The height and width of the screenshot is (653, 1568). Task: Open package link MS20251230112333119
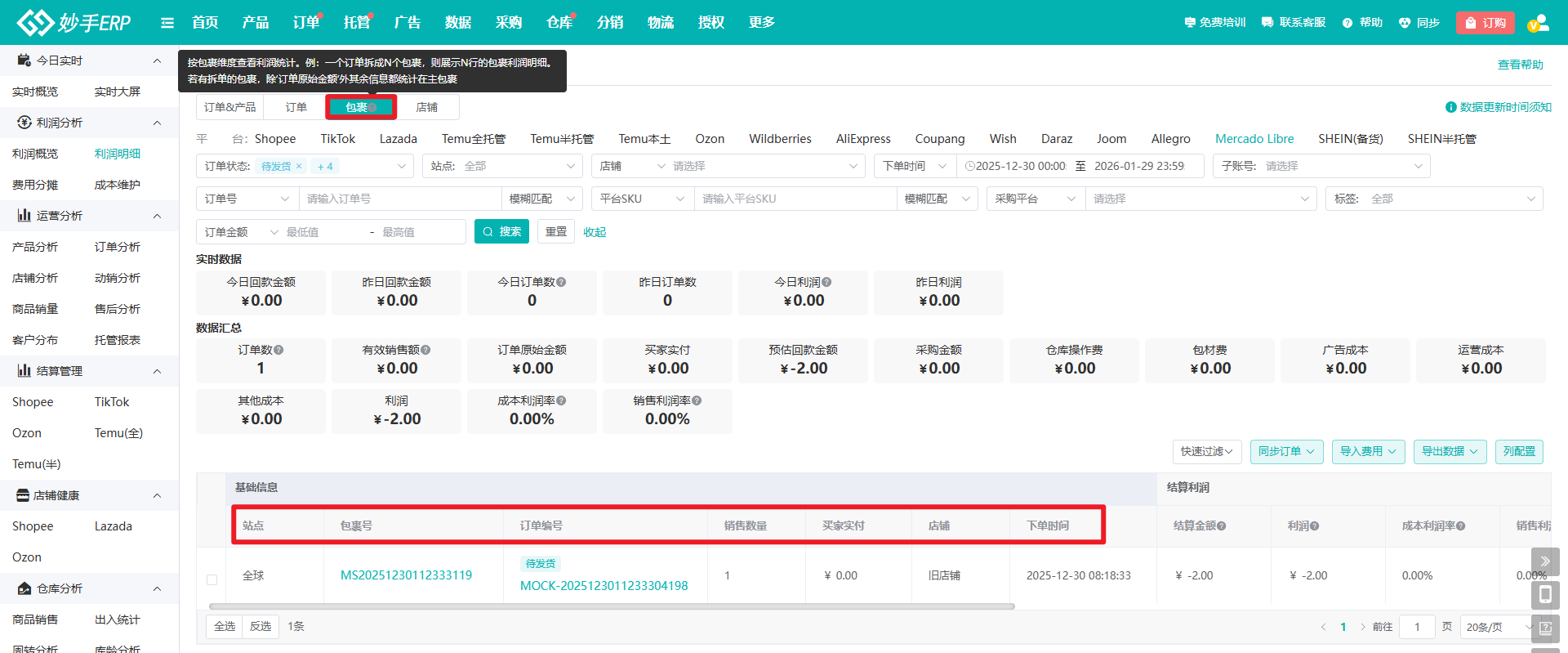(406, 575)
